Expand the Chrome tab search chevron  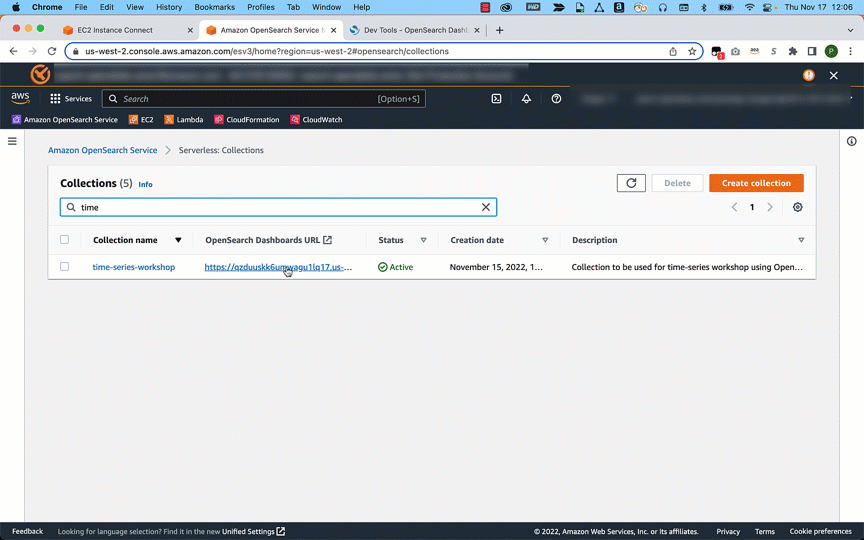tap(850, 30)
